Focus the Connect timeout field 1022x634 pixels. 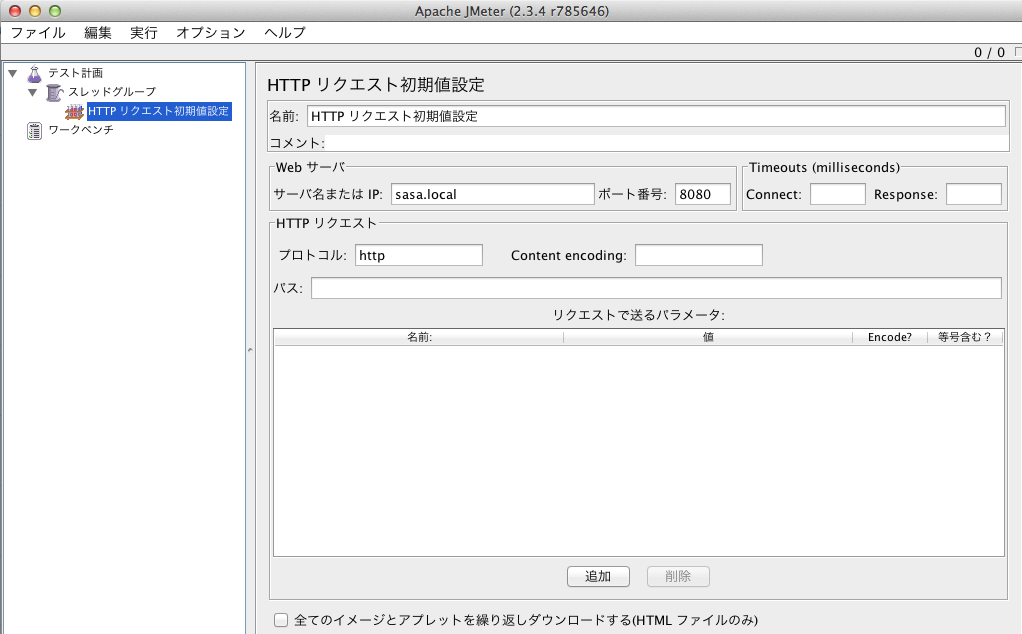pos(837,194)
